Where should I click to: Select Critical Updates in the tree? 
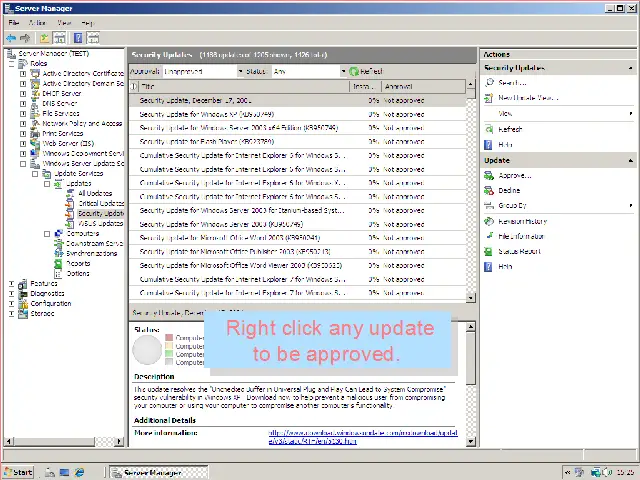(x=101, y=203)
